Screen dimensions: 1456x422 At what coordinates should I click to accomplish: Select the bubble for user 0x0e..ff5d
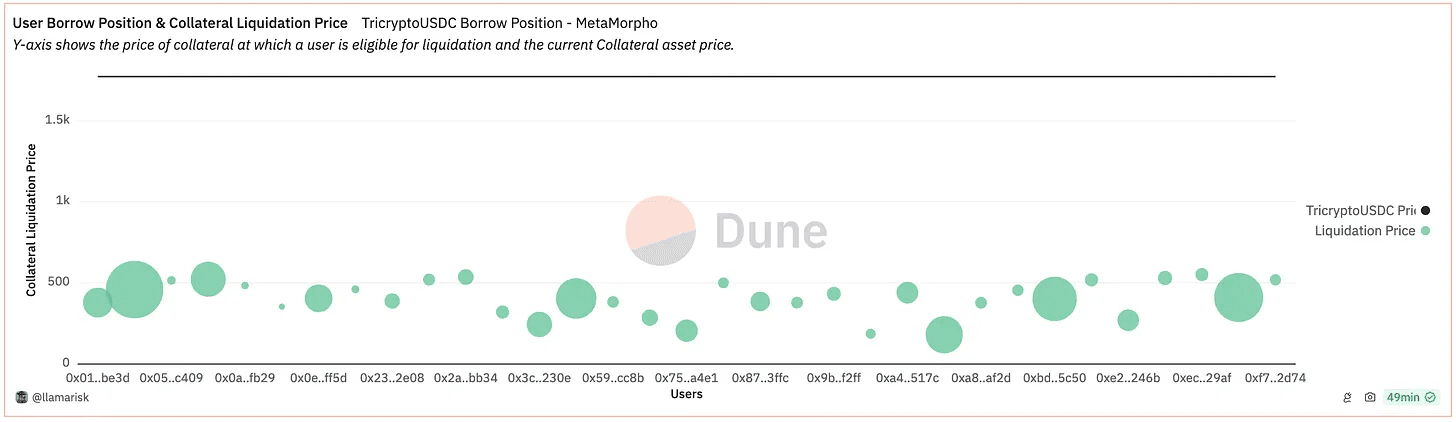pos(318,298)
